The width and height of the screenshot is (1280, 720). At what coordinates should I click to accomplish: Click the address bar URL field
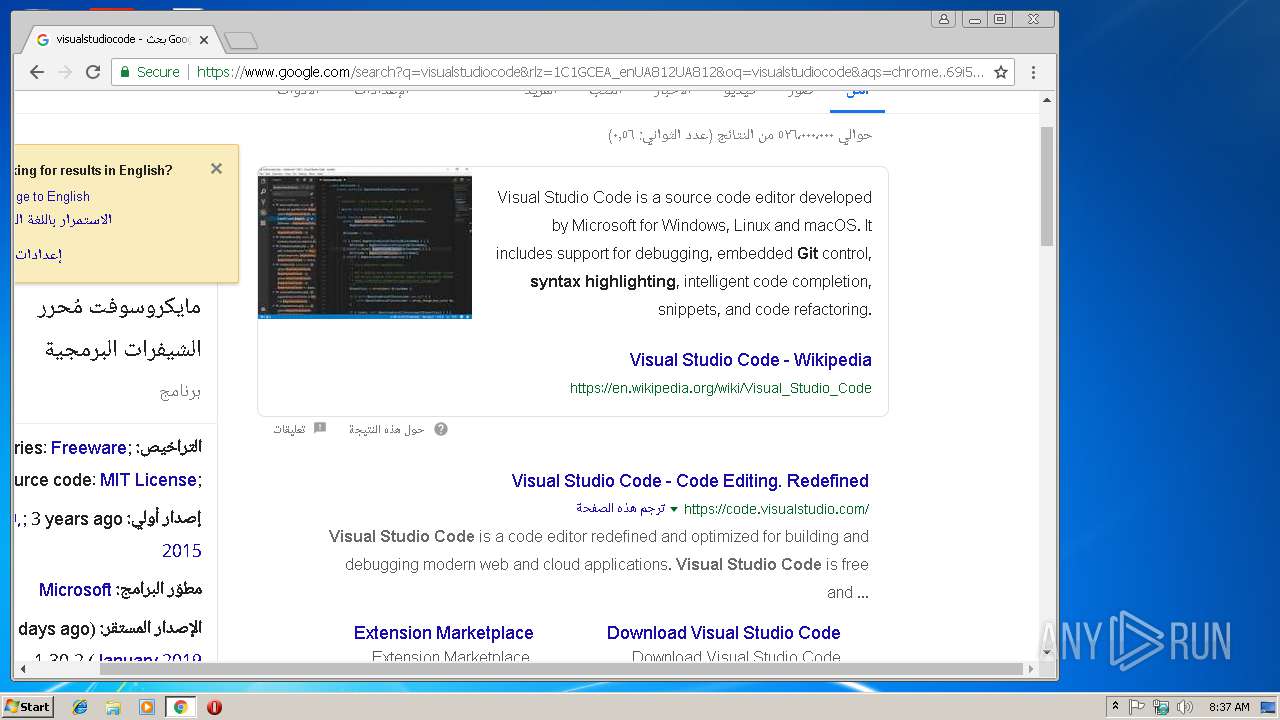(590, 72)
